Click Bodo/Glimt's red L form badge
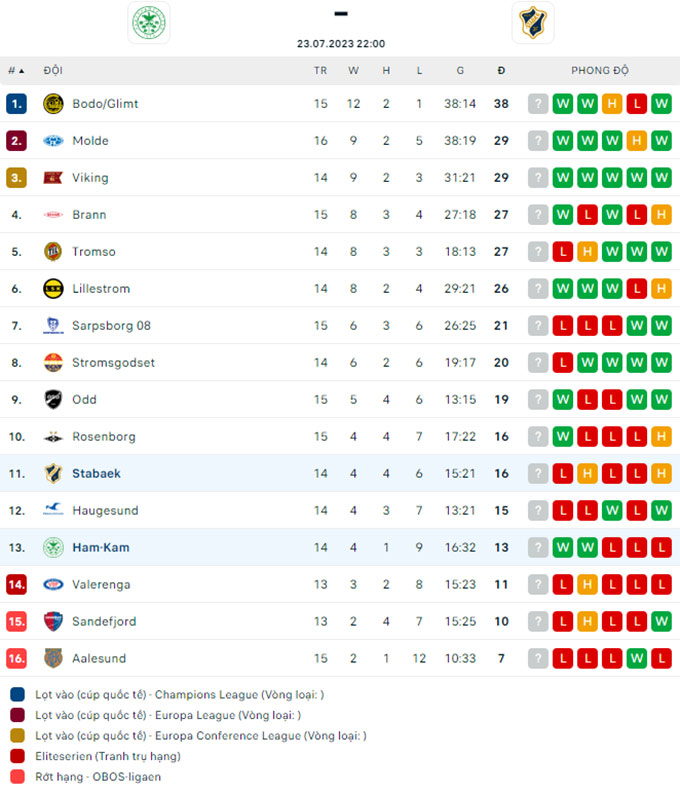This screenshot has height=794, width=680. point(636,104)
